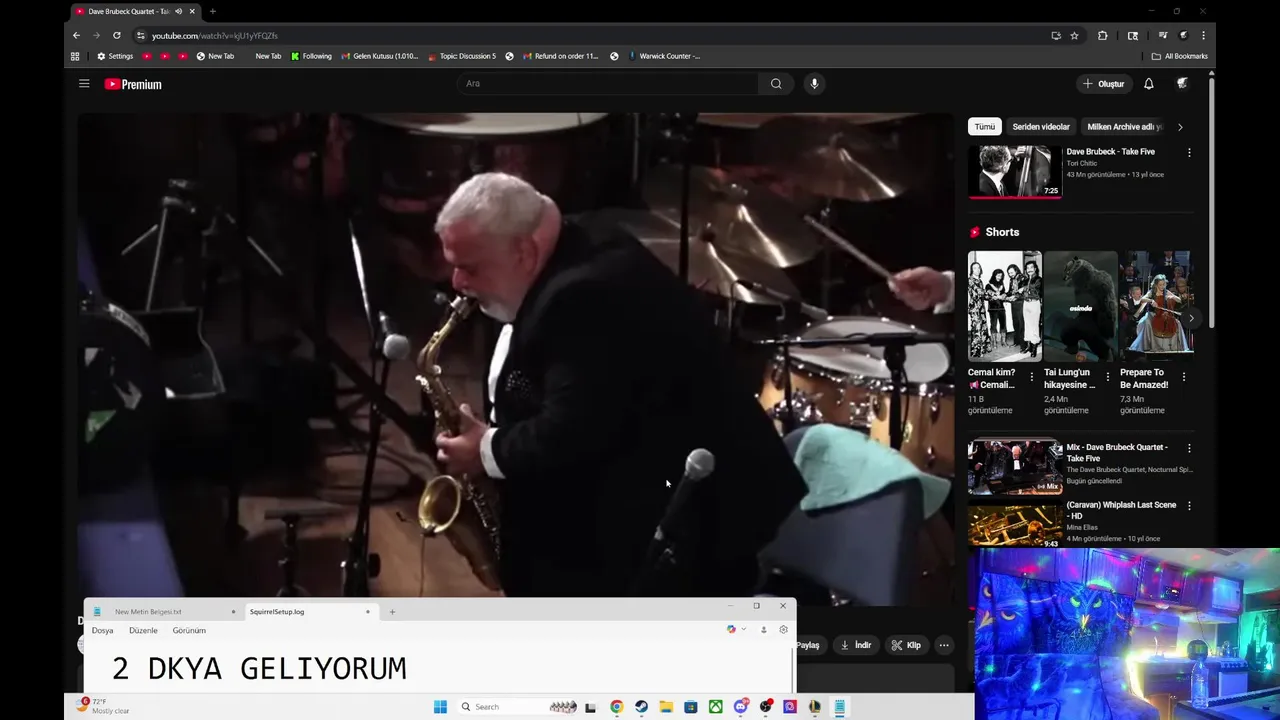1280x720 pixels.
Task: Click Windows taskbar Search box
Action: tap(500, 707)
